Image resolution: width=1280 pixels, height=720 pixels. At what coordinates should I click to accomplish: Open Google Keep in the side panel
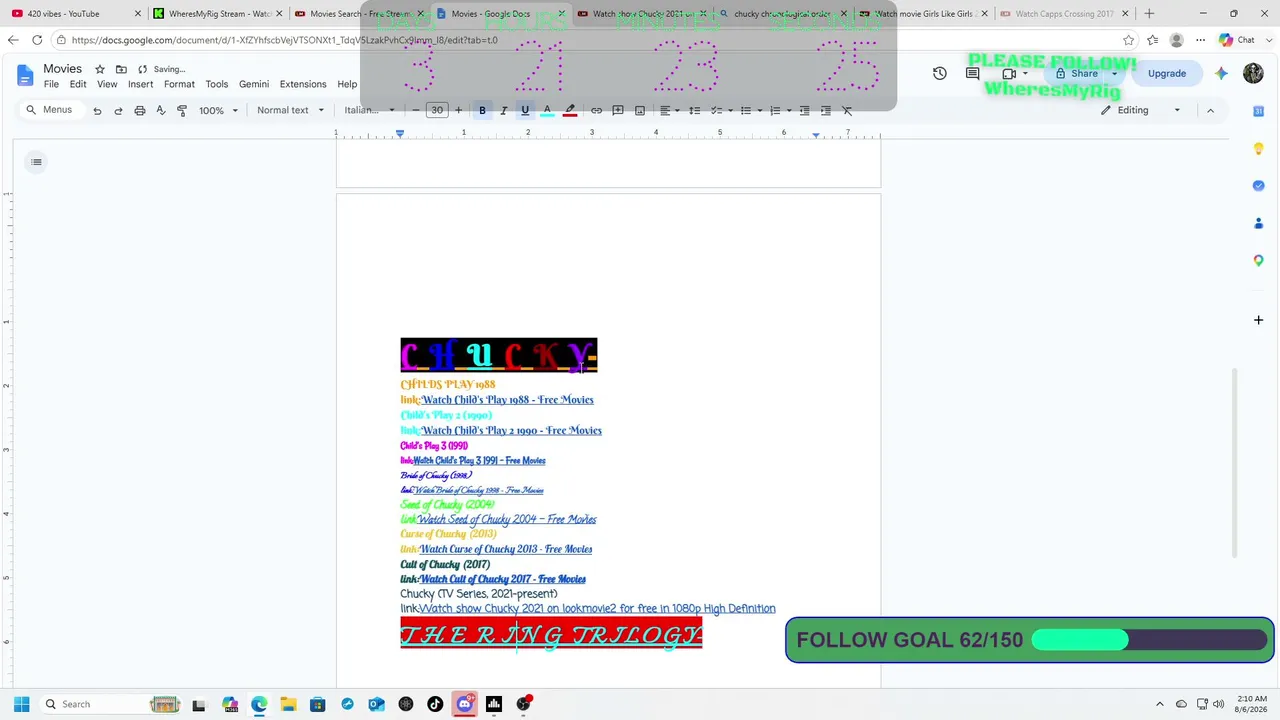tap(1259, 148)
